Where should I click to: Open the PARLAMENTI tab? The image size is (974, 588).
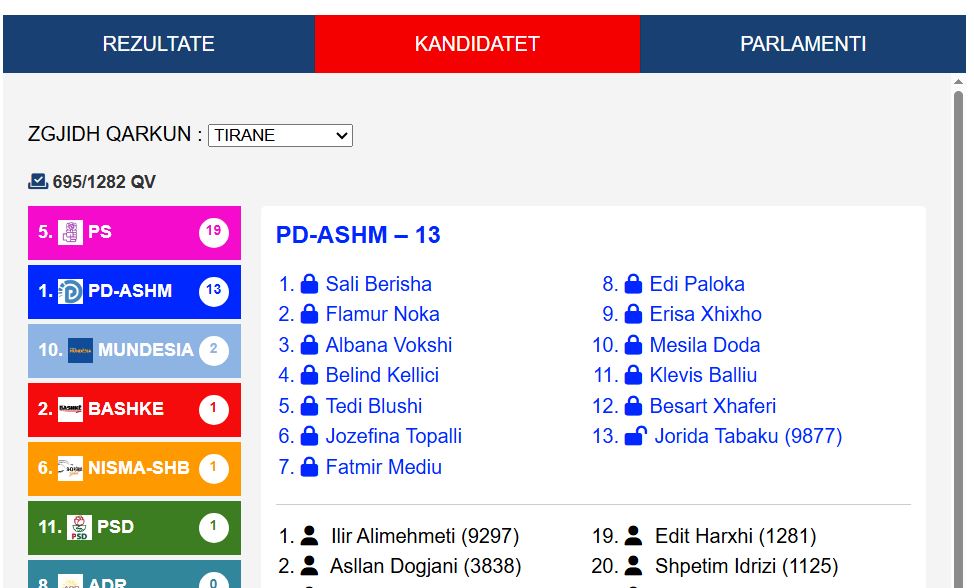click(803, 44)
